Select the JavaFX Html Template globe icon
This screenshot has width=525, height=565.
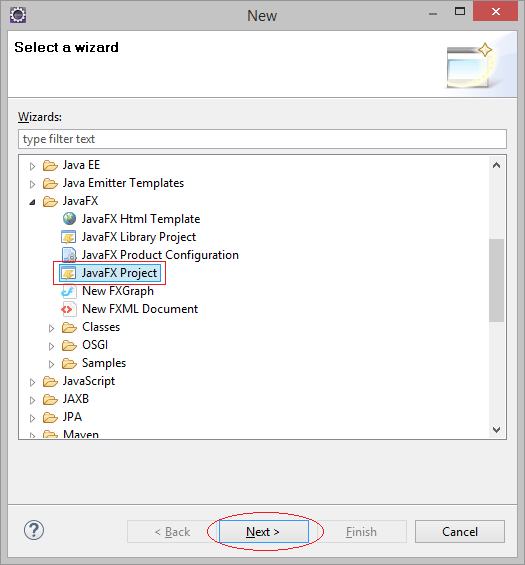coord(69,219)
